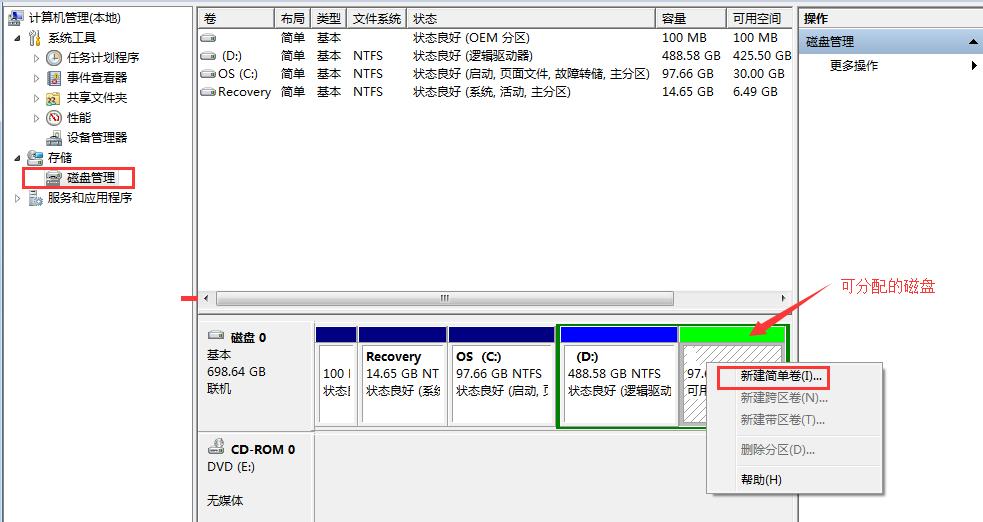The height and width of the screenshot is (522, 983).
Task: Click the 任务计划程序 clock icon
Action: (55, 58)
